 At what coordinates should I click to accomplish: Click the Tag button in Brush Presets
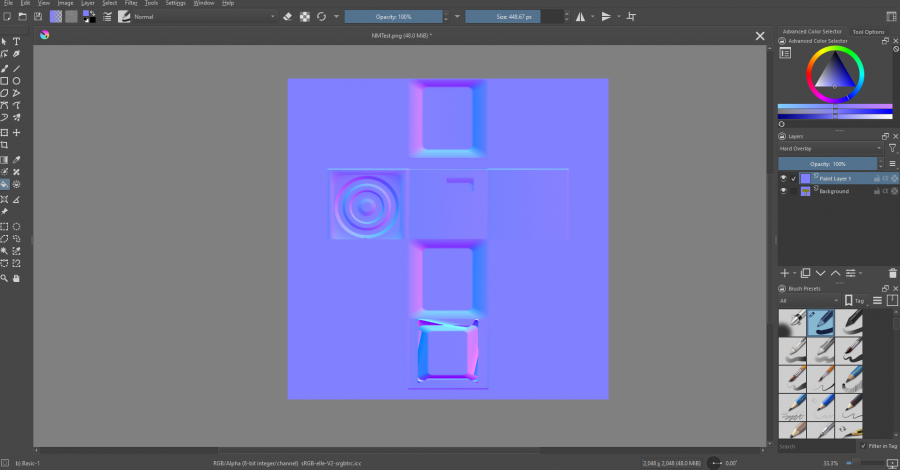coord(855,300)
